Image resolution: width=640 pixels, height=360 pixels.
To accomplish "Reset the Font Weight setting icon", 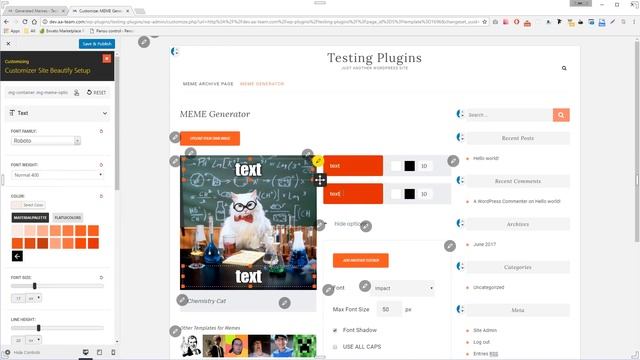I will pyautogui.click(x=101, y=165).
